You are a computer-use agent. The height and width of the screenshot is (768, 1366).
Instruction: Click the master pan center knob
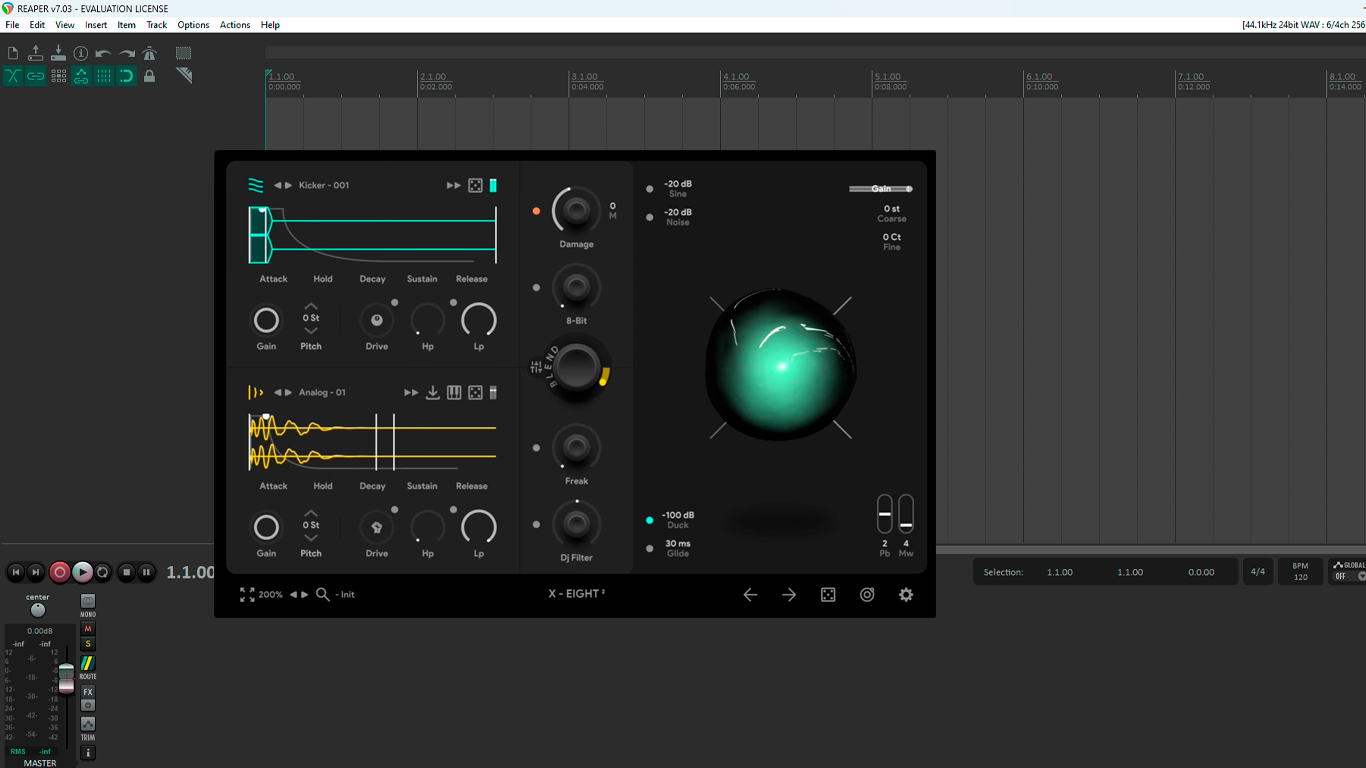pyautogui.click(x=38, y=610)
